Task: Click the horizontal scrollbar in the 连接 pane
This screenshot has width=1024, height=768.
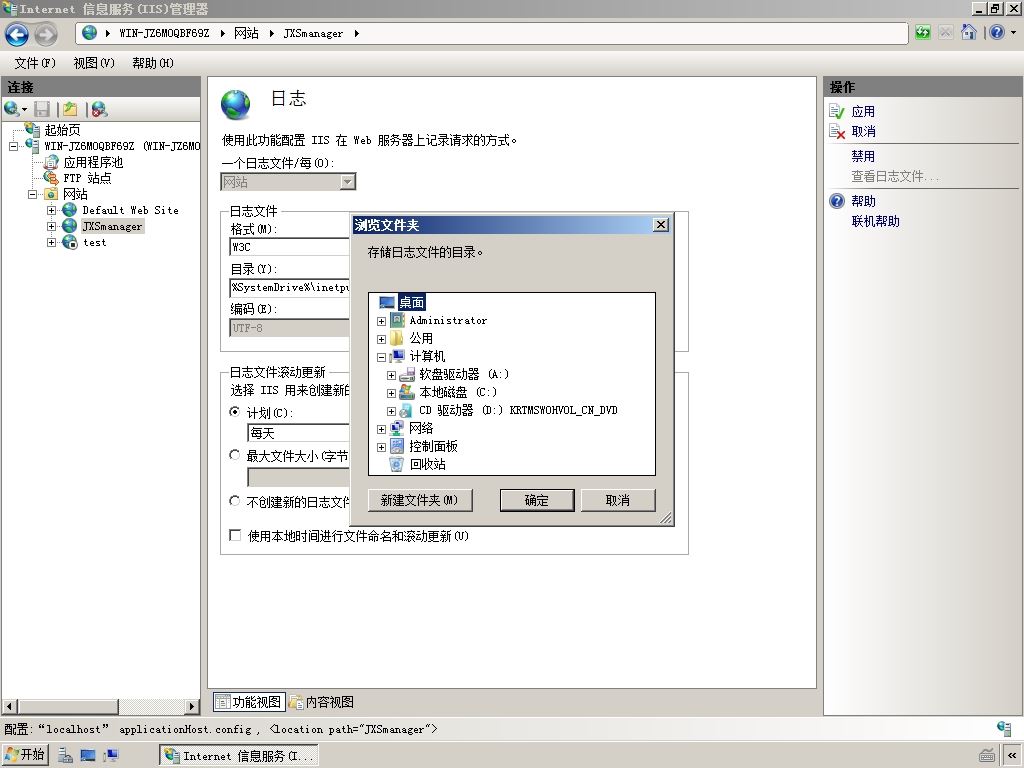Action: click(68, 706)
